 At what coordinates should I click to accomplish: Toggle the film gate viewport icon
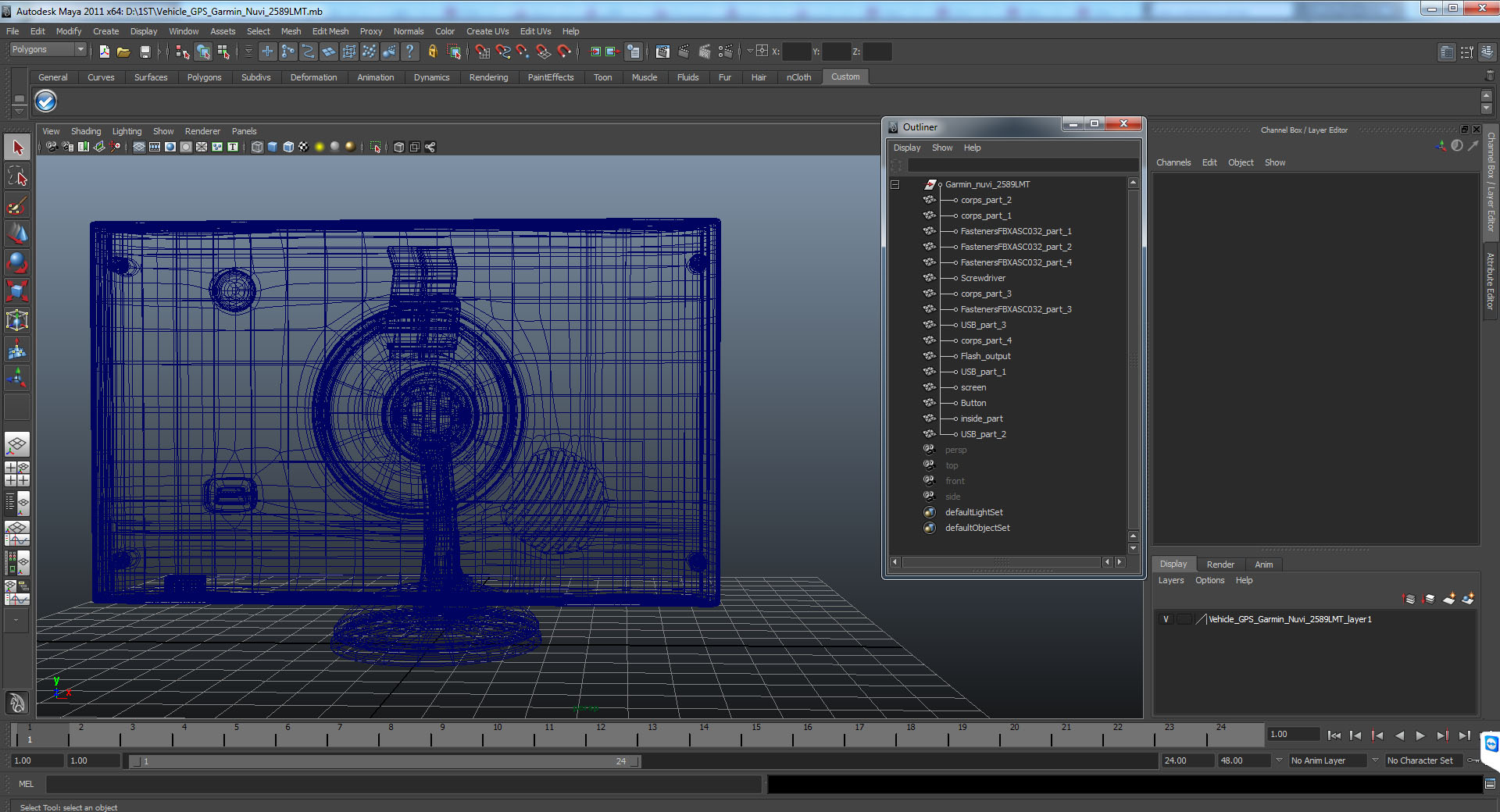(155, 147)
